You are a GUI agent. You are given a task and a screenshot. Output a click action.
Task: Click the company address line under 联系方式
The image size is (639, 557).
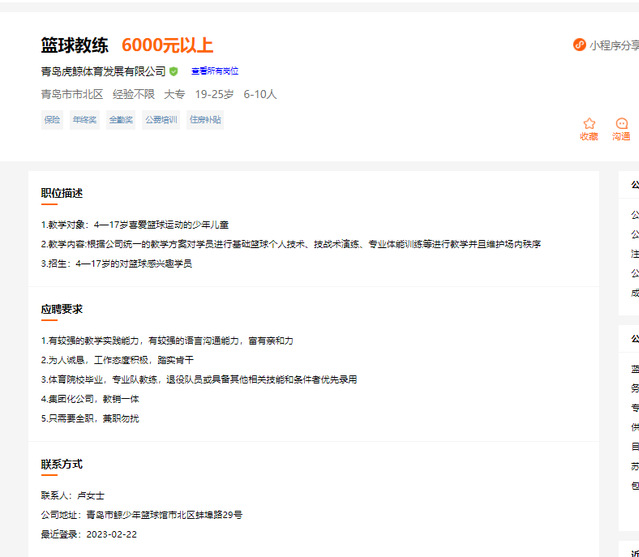[141, 515]
